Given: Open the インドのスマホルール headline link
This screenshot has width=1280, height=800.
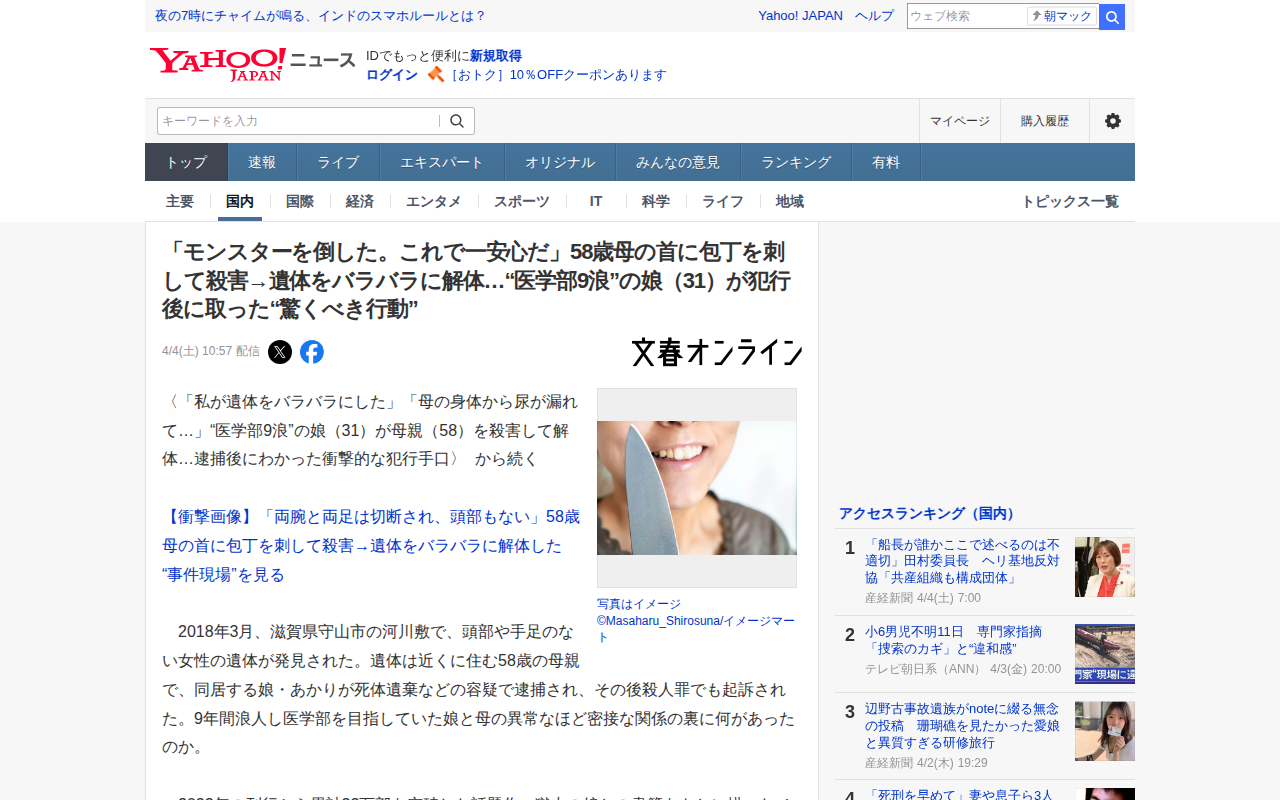Looking at the screenshot, I should pyautogui.click(x=320, y=16).
